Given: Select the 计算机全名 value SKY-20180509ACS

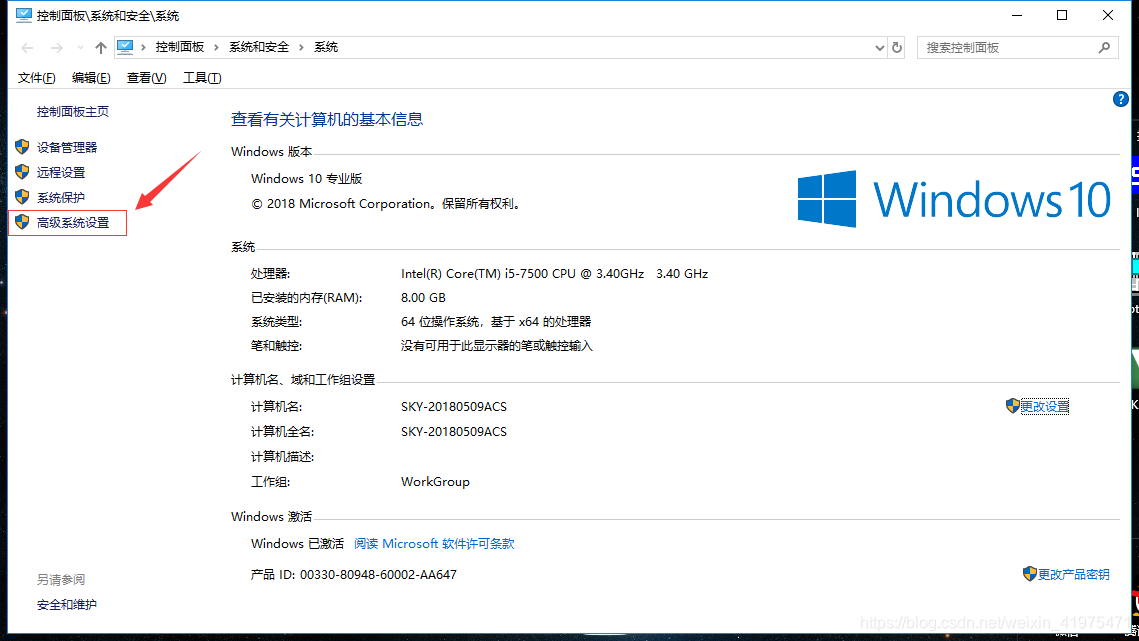Looking at the screenshot, I should [x=454, y=432].
